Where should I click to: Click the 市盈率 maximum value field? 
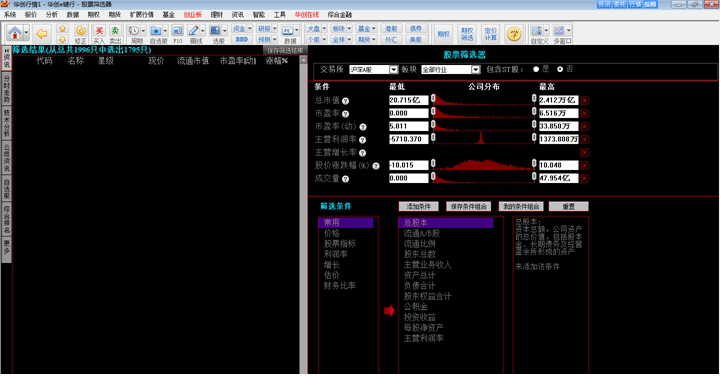(x=559, y=113)
